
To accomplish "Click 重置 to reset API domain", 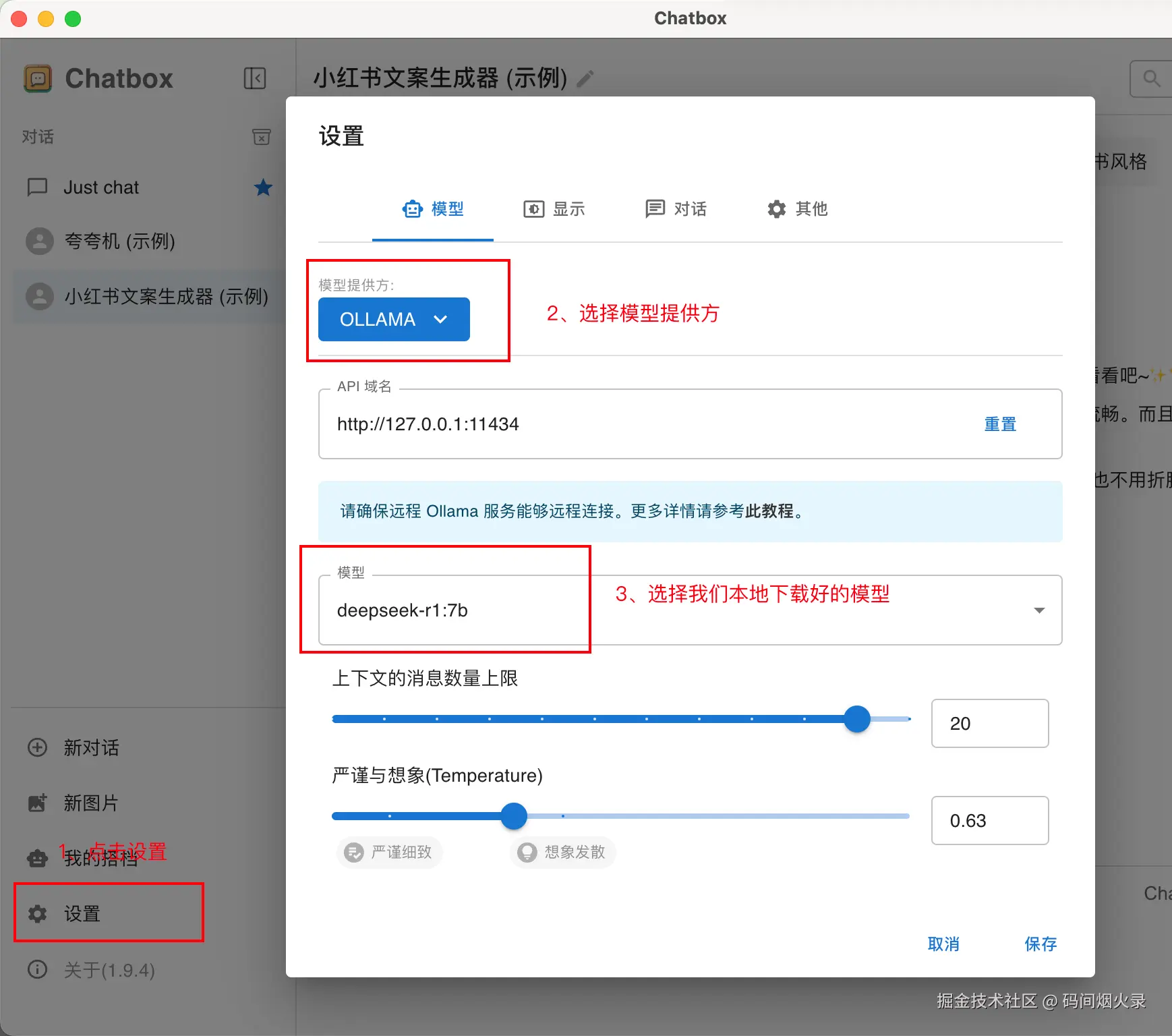I will pos(1000,424).
